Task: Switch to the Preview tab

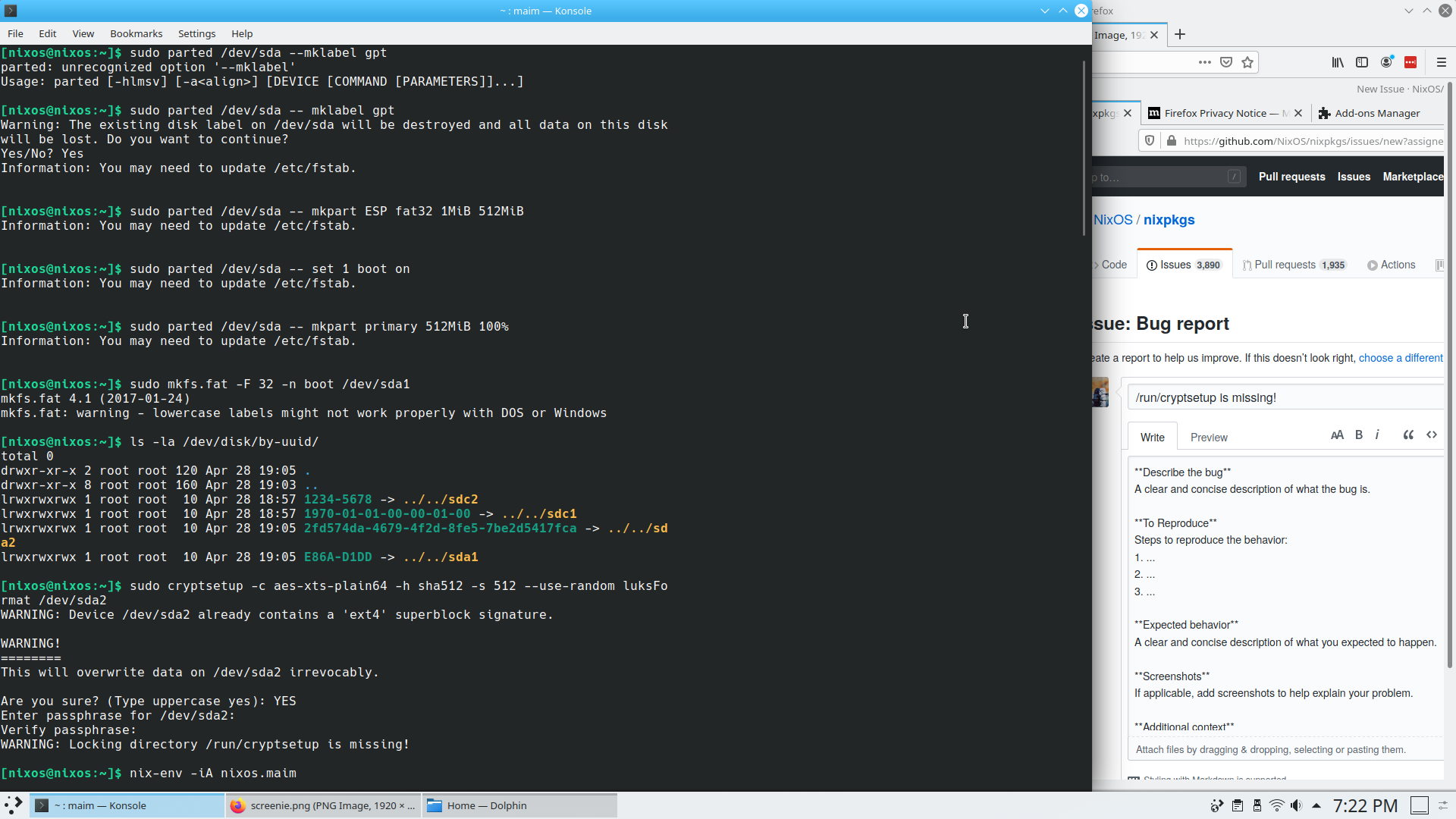Action: (1208, 437)
